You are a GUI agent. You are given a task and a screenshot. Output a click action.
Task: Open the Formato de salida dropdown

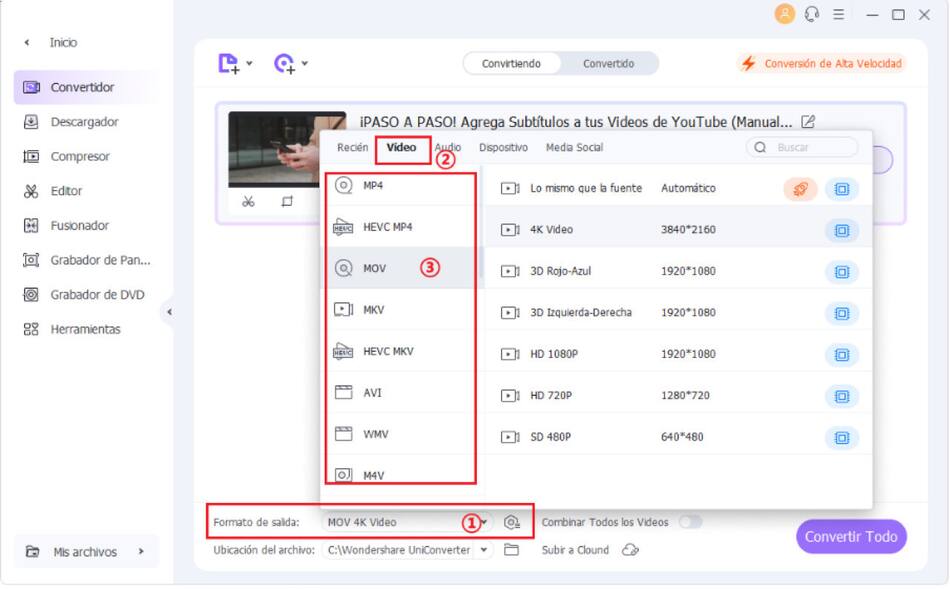(x=407, y=522)
